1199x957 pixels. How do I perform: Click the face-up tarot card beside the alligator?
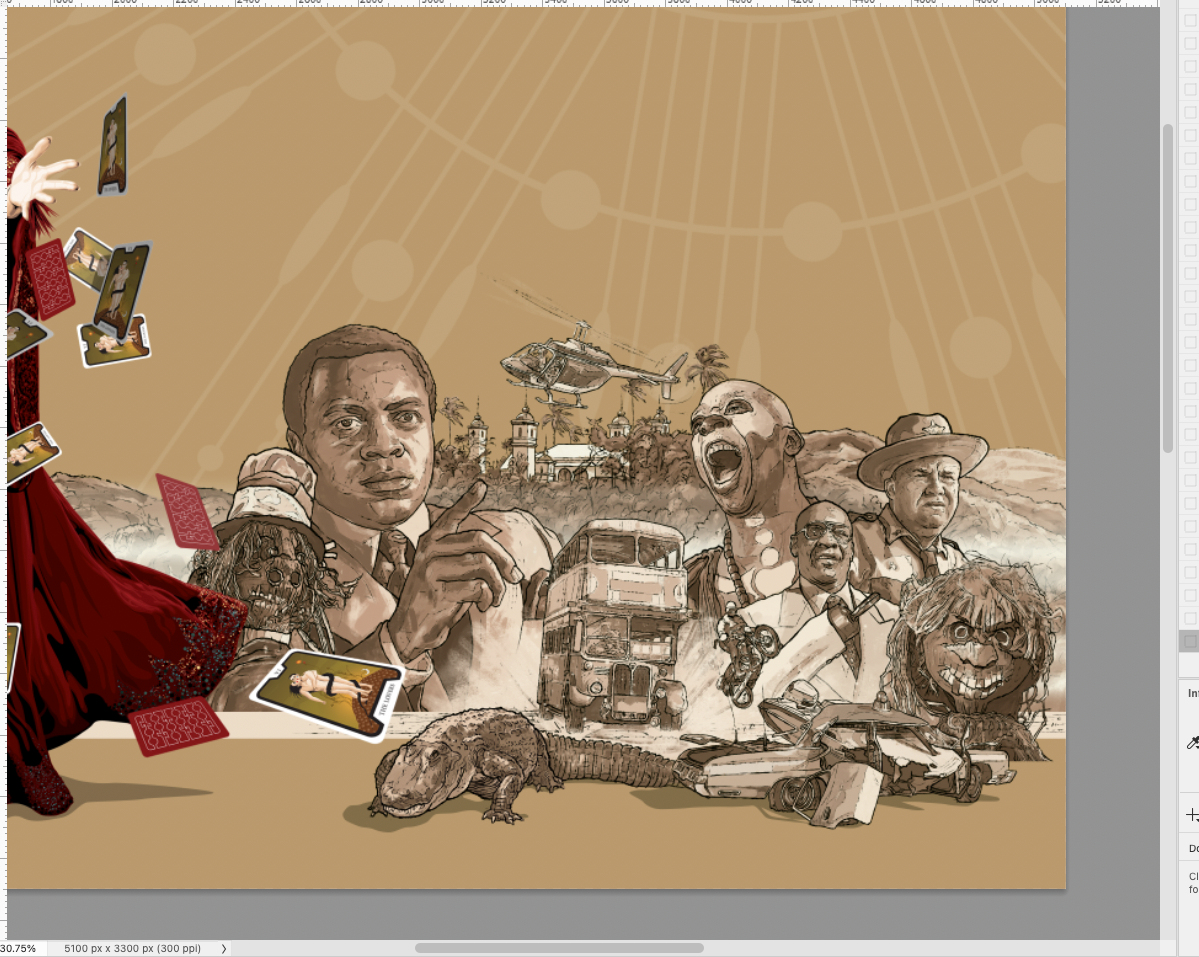[x=328, y=692]
